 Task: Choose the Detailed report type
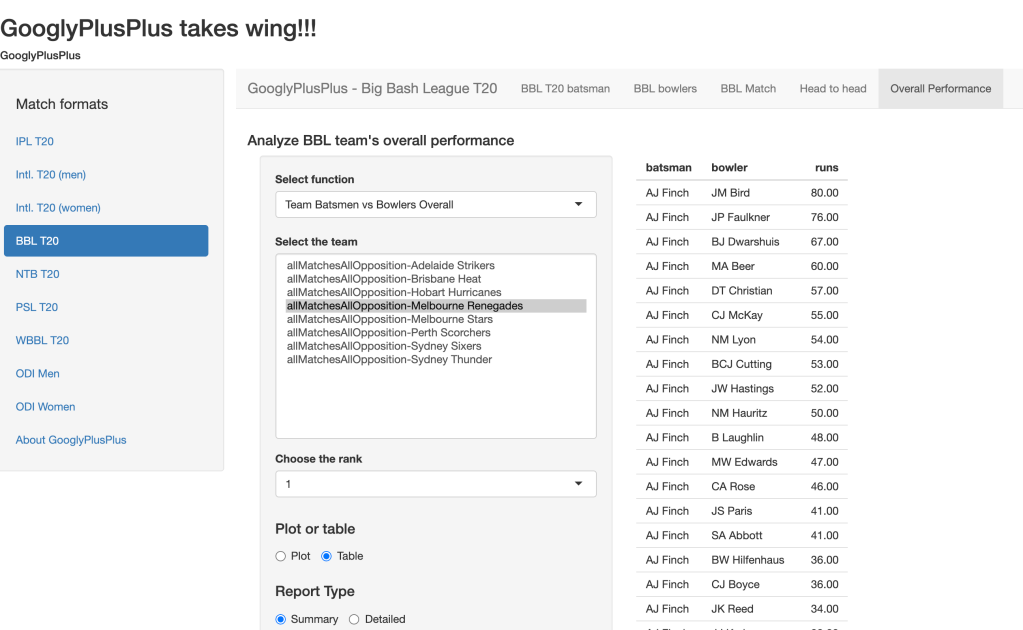354,619
